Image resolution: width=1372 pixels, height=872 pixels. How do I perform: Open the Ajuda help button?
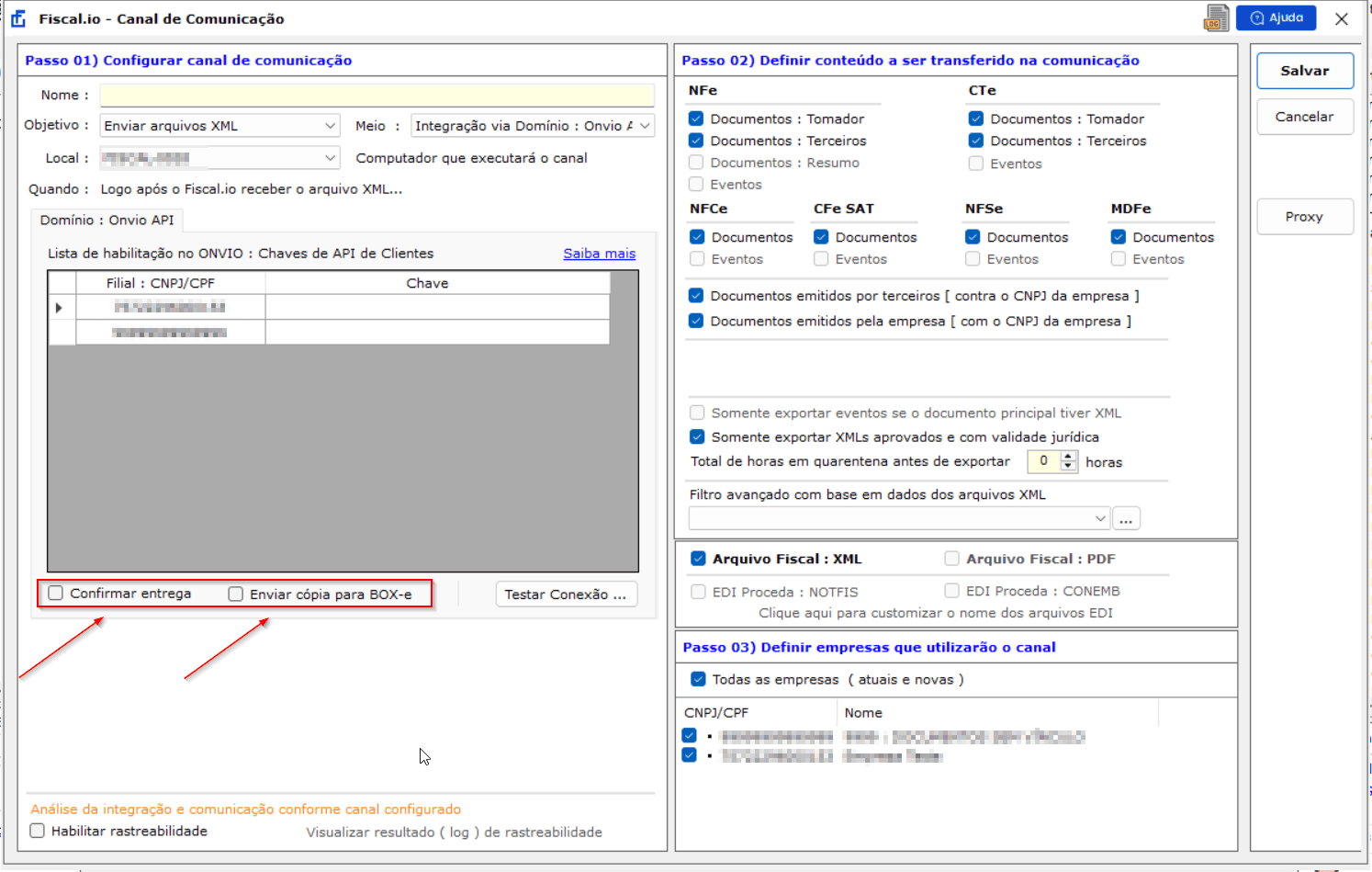coord(1276,17)
